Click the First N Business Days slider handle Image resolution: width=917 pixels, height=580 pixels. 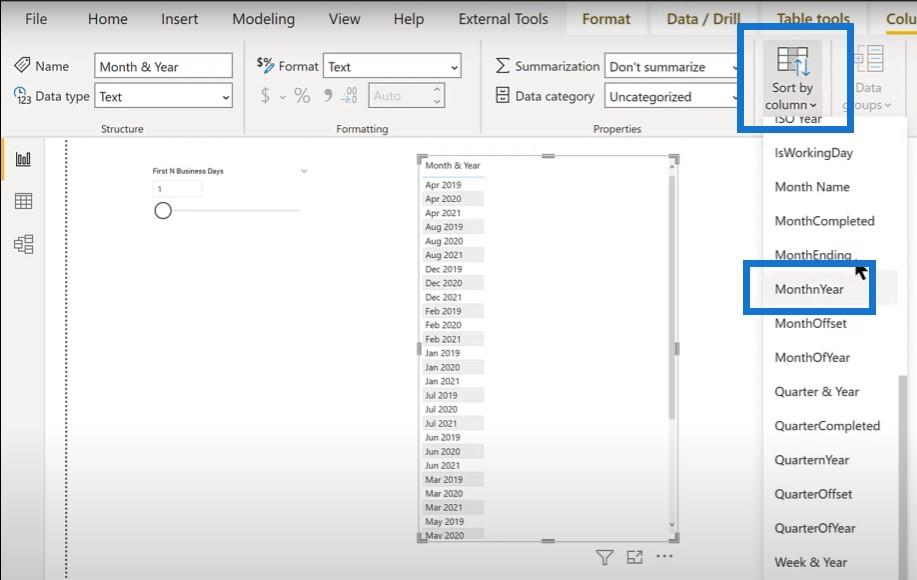point(163,210)
